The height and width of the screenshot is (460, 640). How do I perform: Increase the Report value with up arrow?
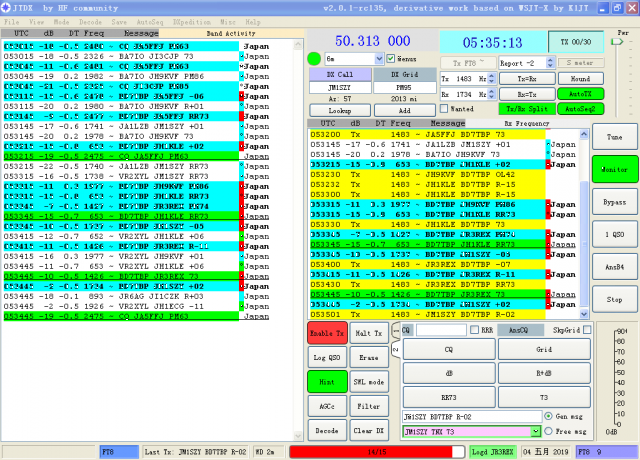pyautogui.click(x=550, y=60)
